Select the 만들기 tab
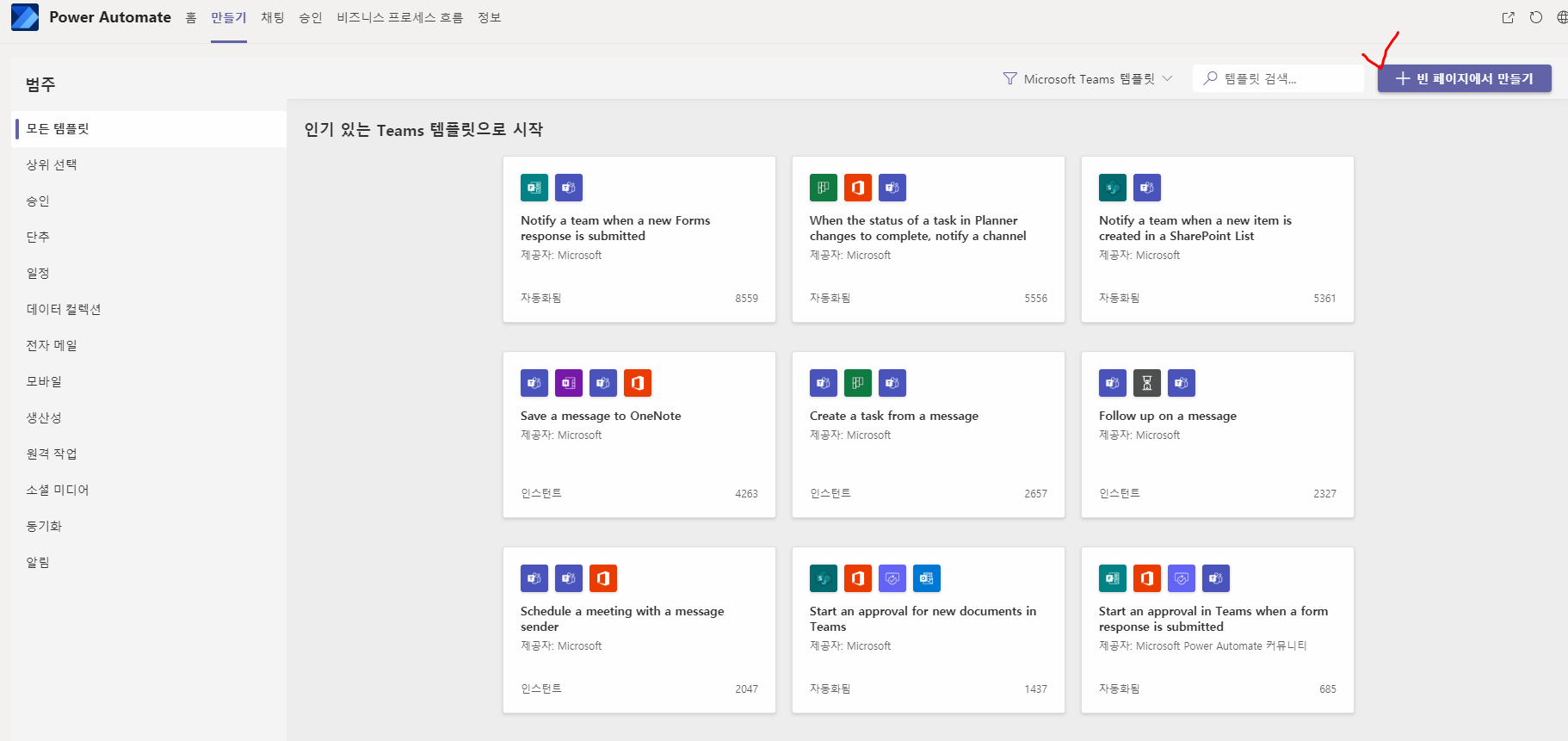 pyautogui.click(x=229, y=17)
